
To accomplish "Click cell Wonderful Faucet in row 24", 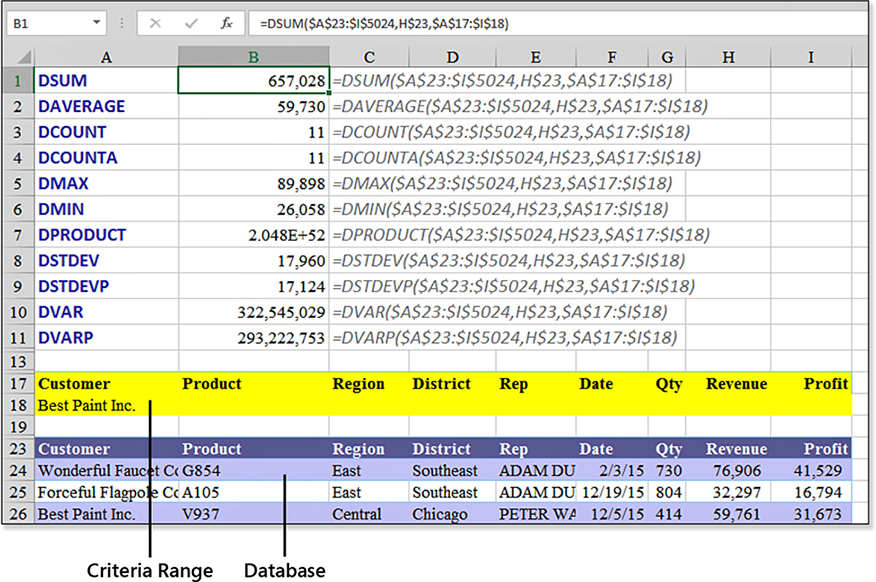I will pyautogui.click(x=106, y=471).
